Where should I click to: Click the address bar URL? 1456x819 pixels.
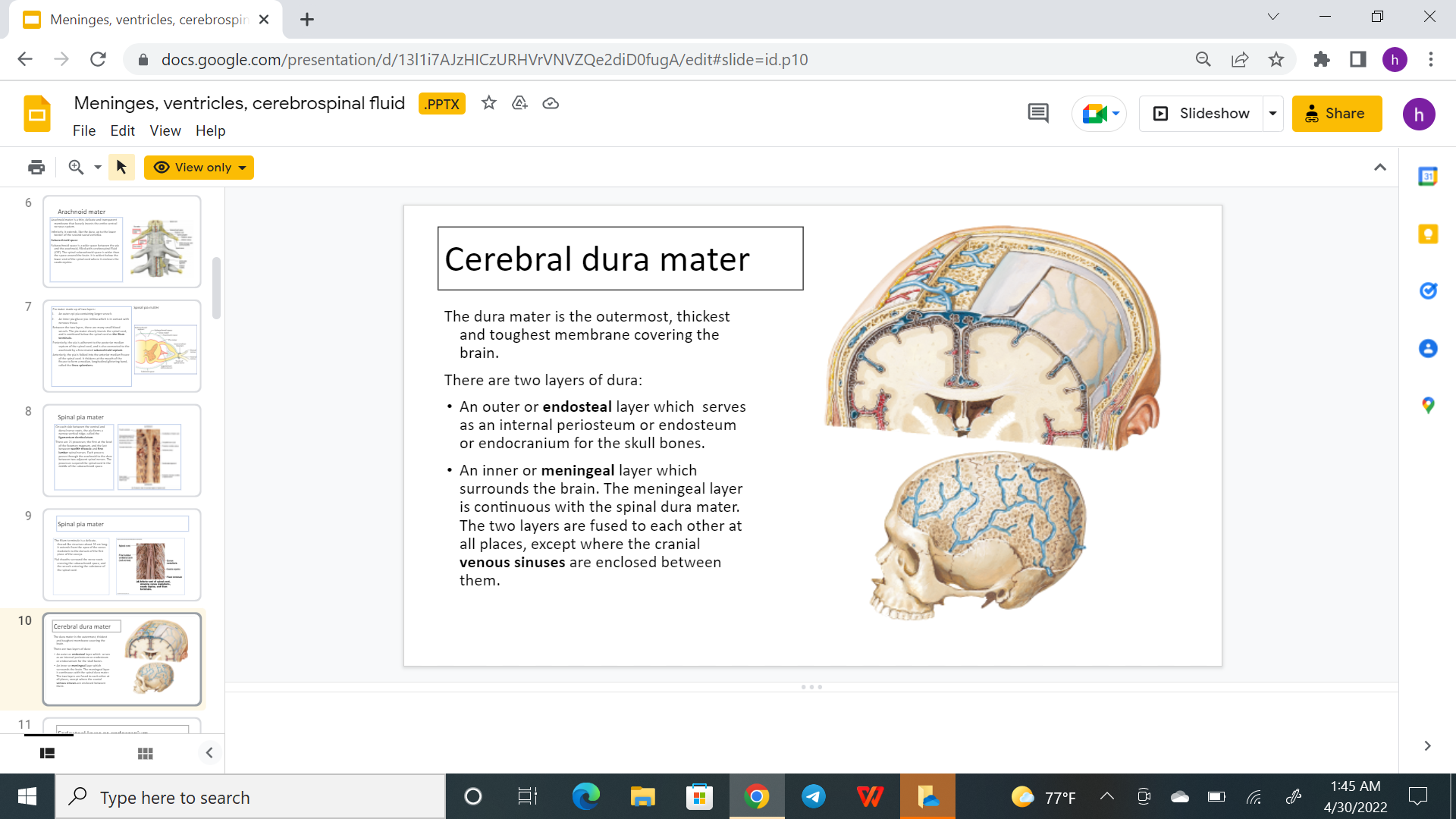coord(485,59)
